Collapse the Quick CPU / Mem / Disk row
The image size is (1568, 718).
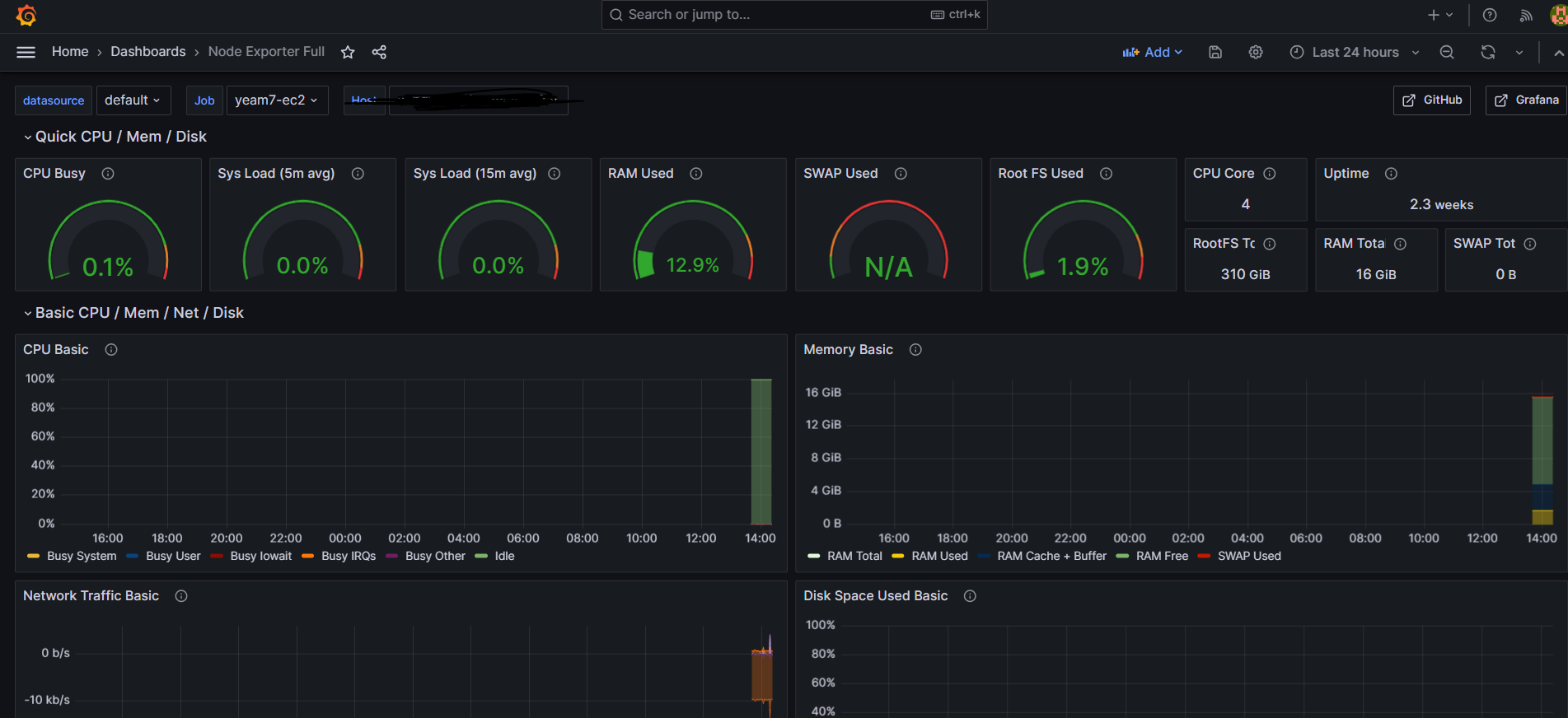click(x=115, y=137)
